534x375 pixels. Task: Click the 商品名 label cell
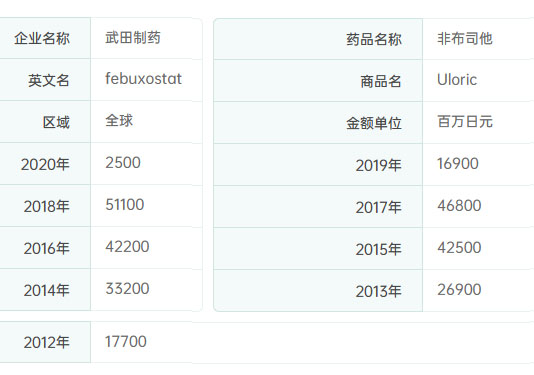click(318, 81)
